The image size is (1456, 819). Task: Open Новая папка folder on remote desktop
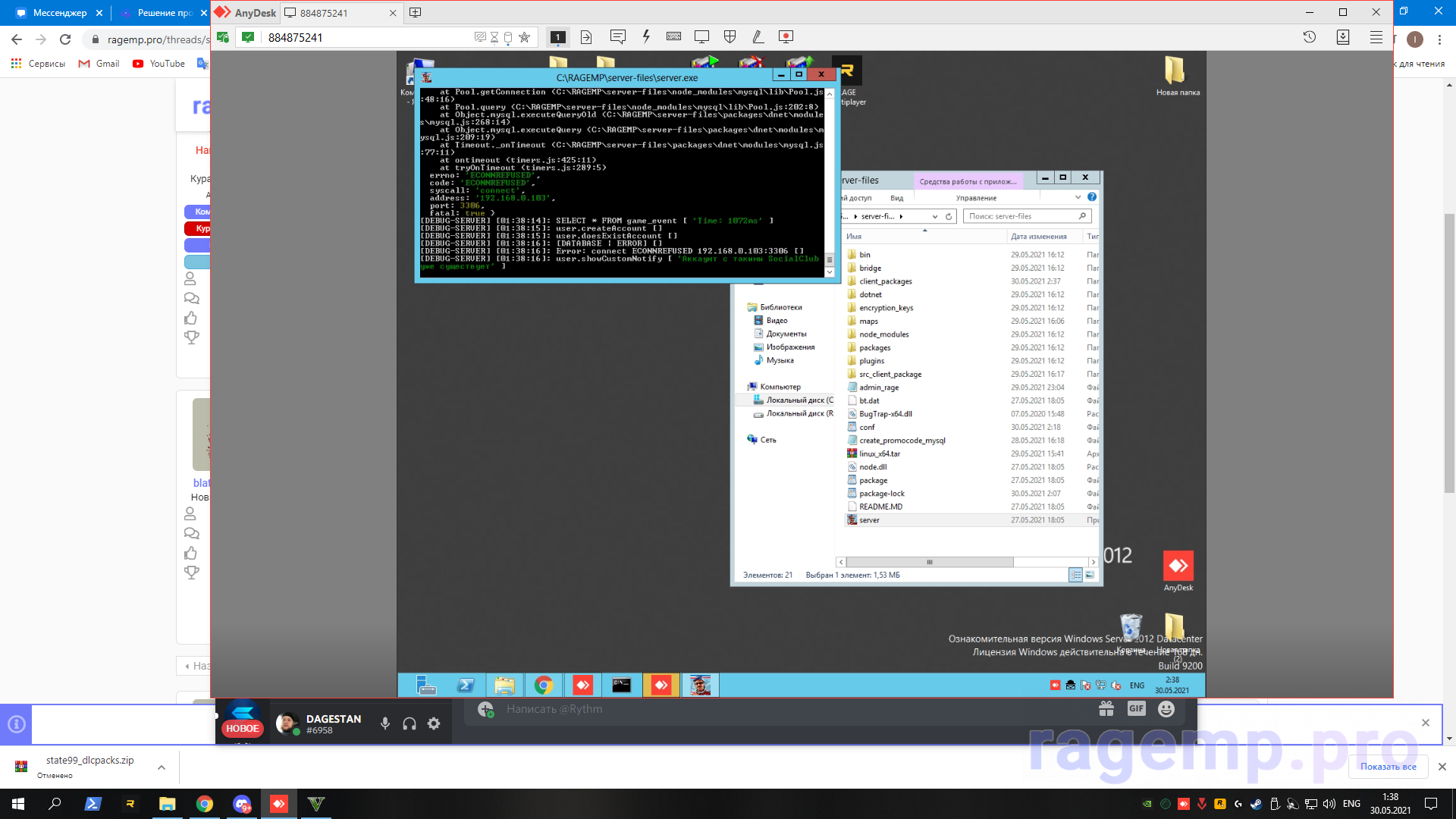pyautogui.click(x=1177, y=76)
